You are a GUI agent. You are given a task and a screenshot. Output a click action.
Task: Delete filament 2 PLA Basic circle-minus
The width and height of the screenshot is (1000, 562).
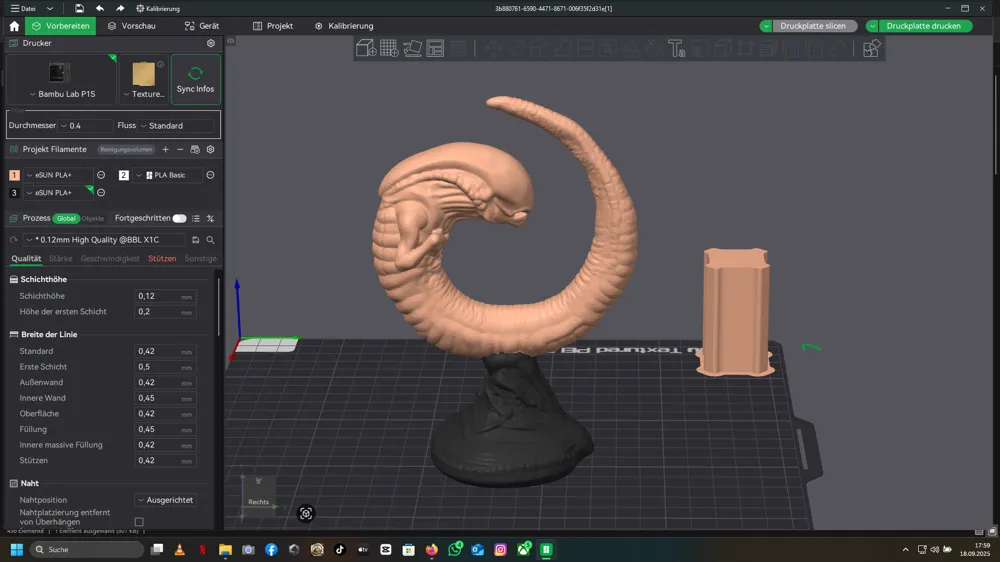[x=210, y=175]
